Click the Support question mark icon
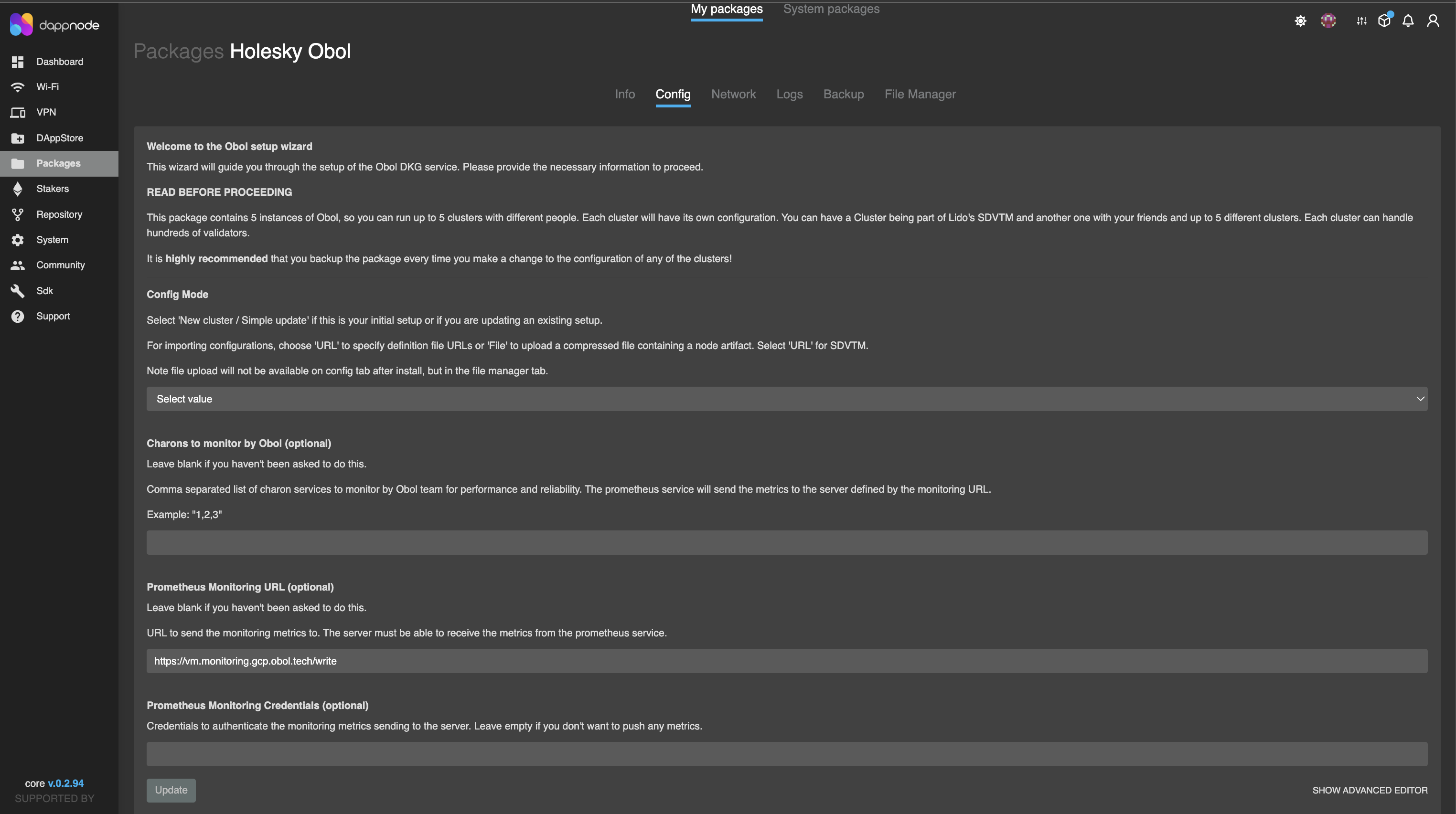 [x=18, y=316]
